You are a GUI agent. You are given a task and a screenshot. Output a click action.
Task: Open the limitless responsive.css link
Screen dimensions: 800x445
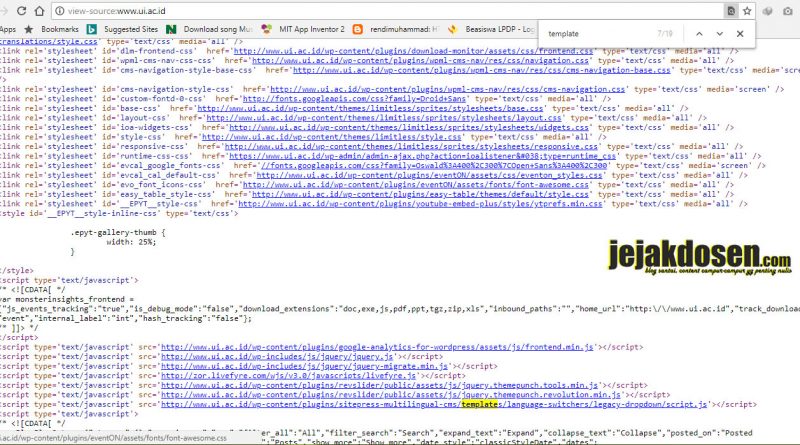[x=411, y=146]
